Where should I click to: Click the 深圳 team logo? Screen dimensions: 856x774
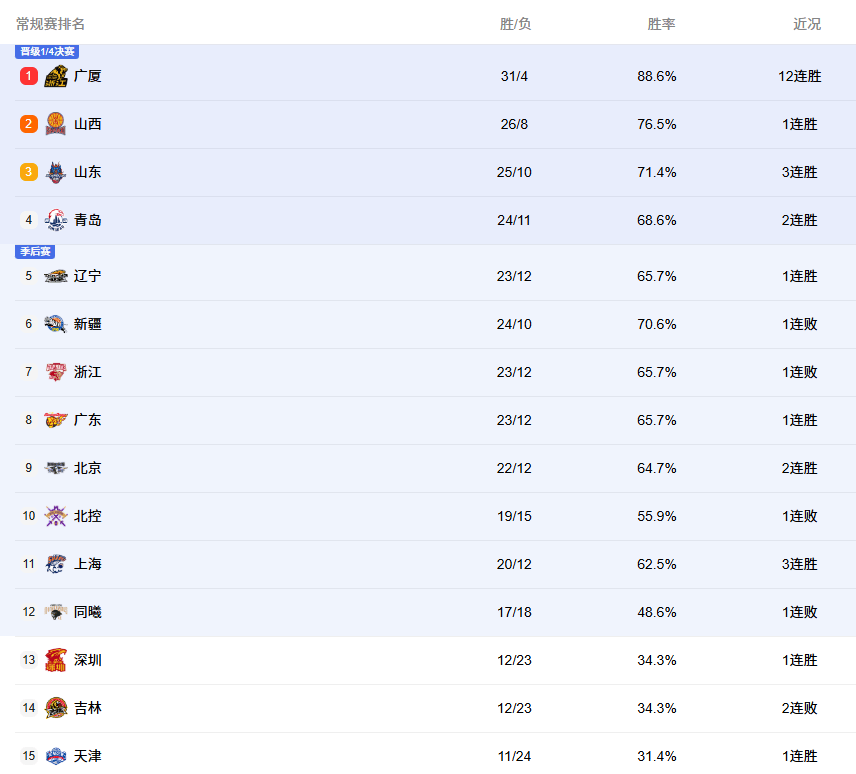click(56, 660)
